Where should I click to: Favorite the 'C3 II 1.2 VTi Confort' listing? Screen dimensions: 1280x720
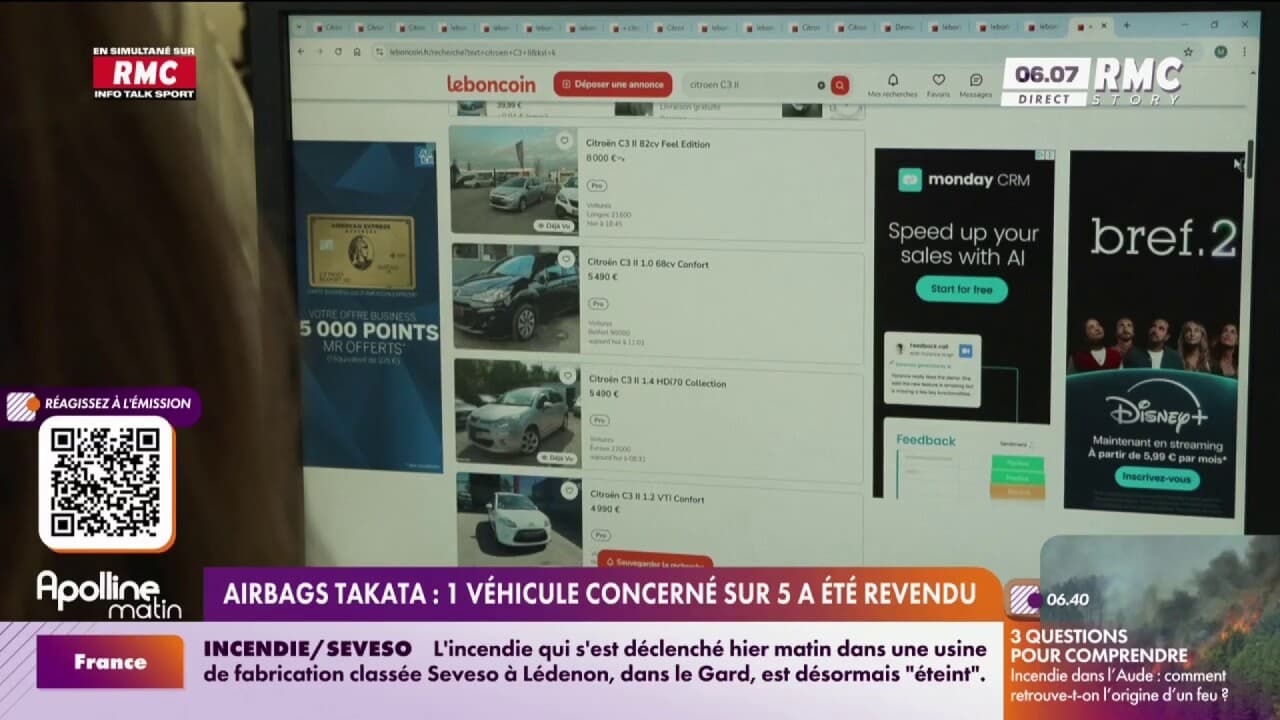point(569,490)
